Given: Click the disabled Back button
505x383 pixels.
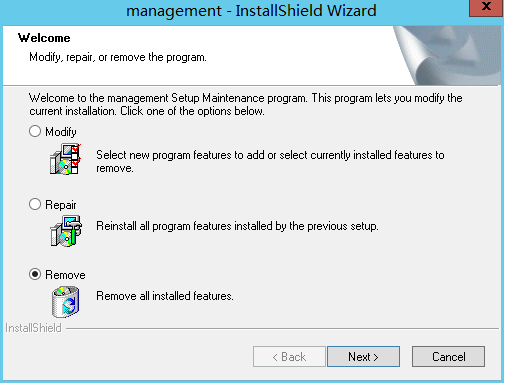Looking at the screenshot, I should [289, 357].
